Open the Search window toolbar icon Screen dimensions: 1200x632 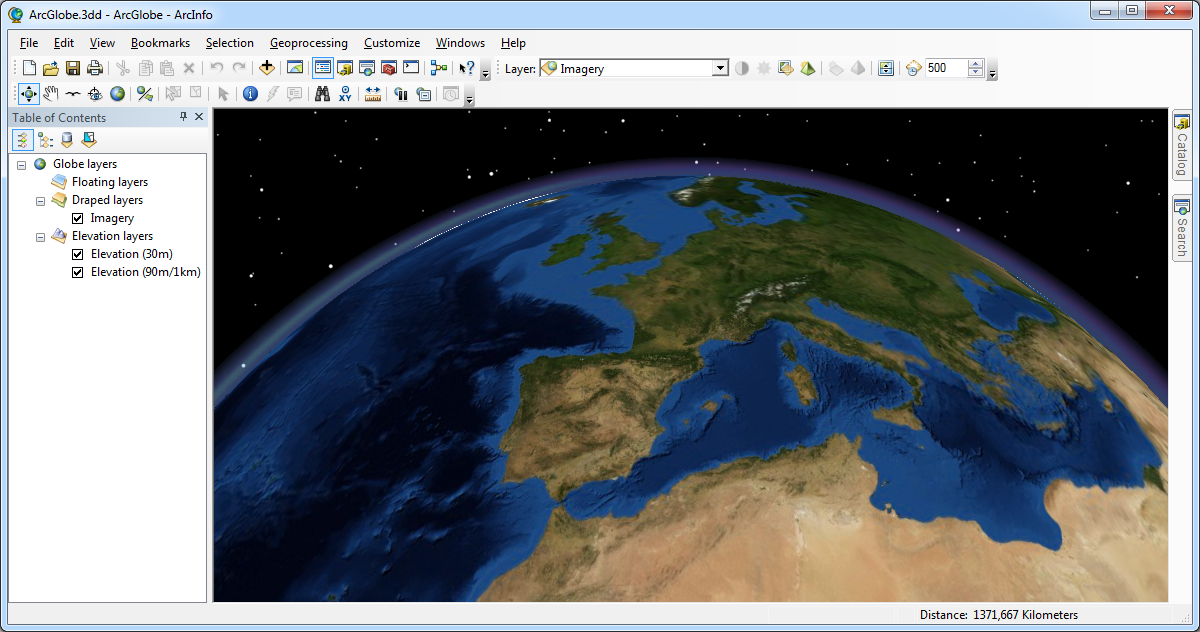367,68
